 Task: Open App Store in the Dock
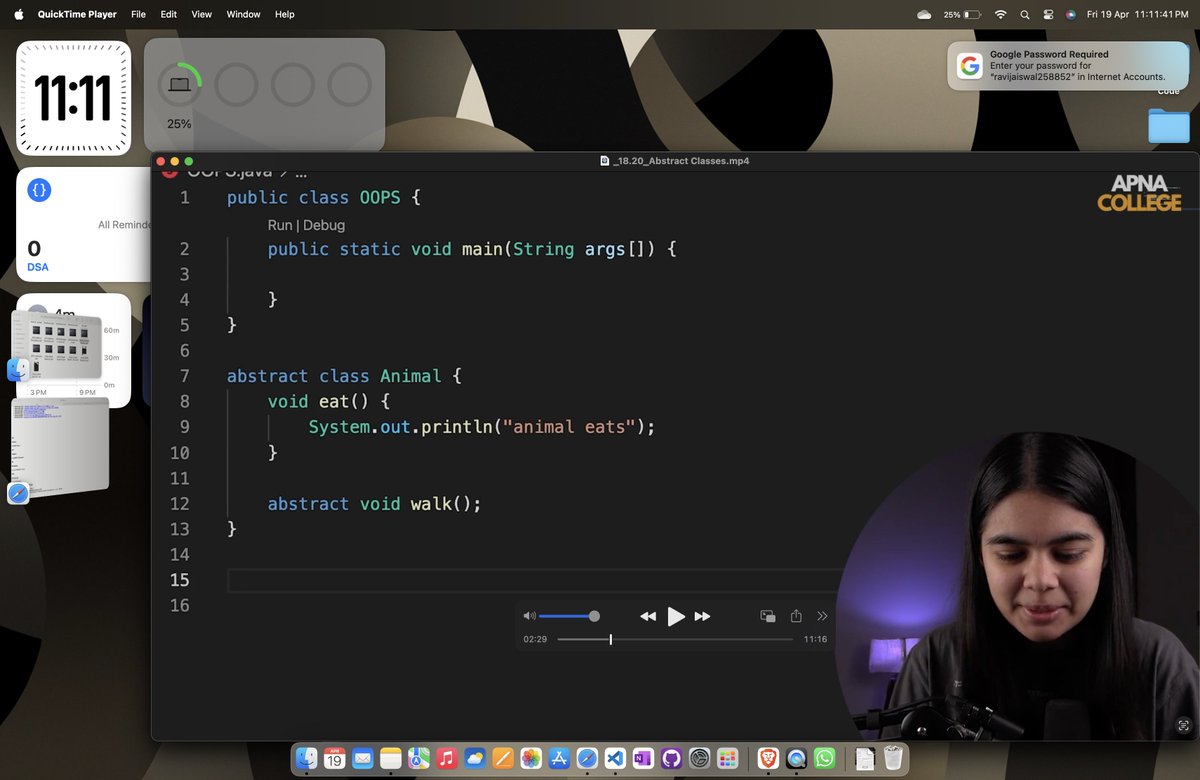coord(559,758)
